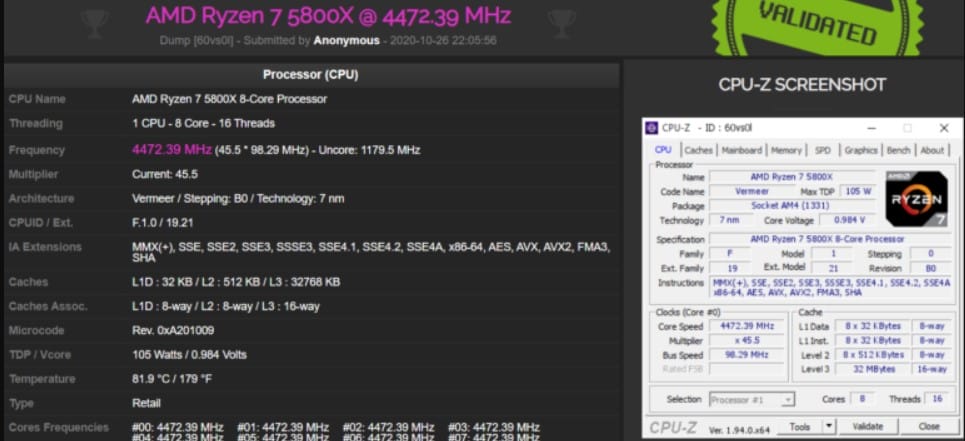Open the Processor #1 selection dropdown
The height and width of the screenshot is (441, 965).
pyautogui.click(x=751, y=400)
